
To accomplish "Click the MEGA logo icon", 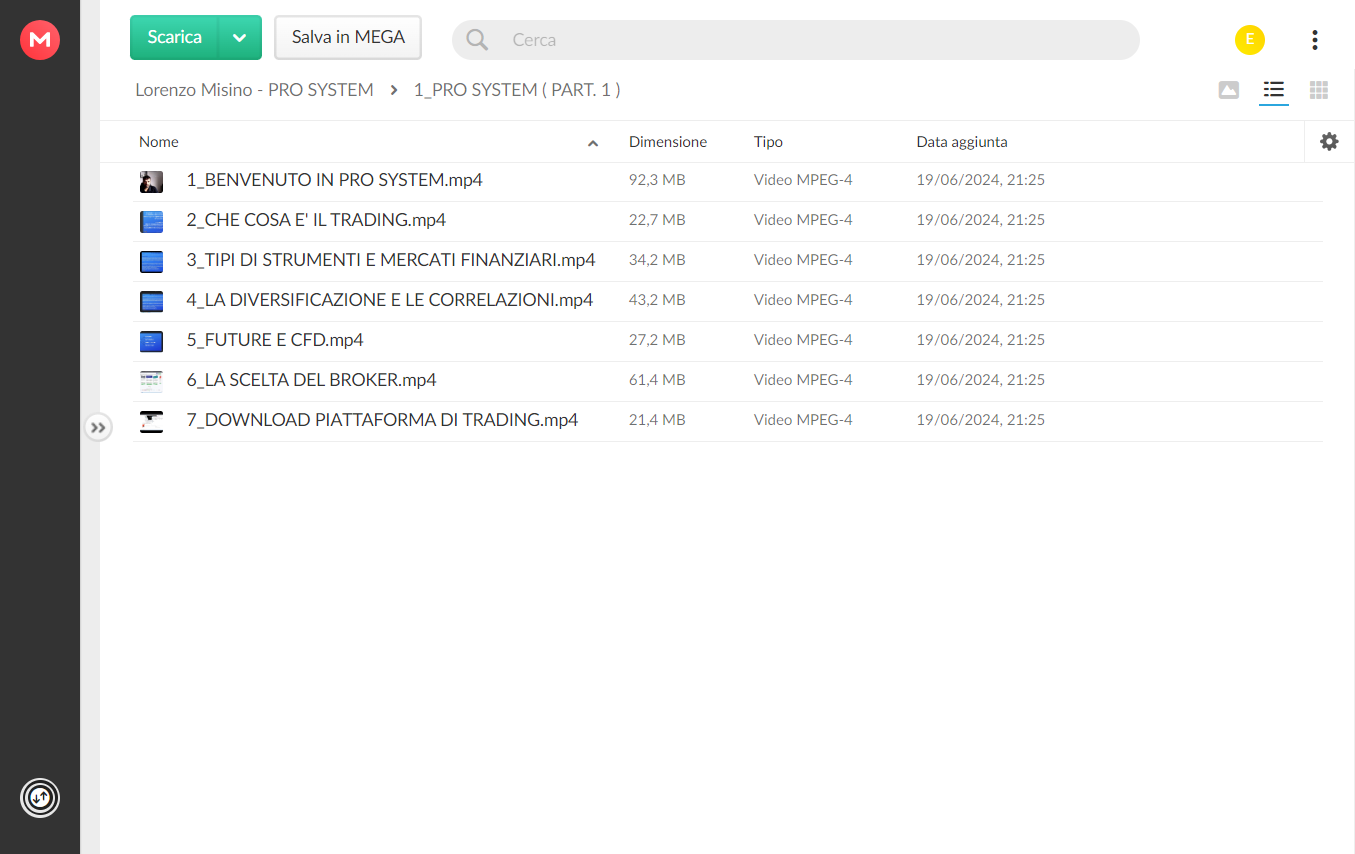I will tap(40, 40).
